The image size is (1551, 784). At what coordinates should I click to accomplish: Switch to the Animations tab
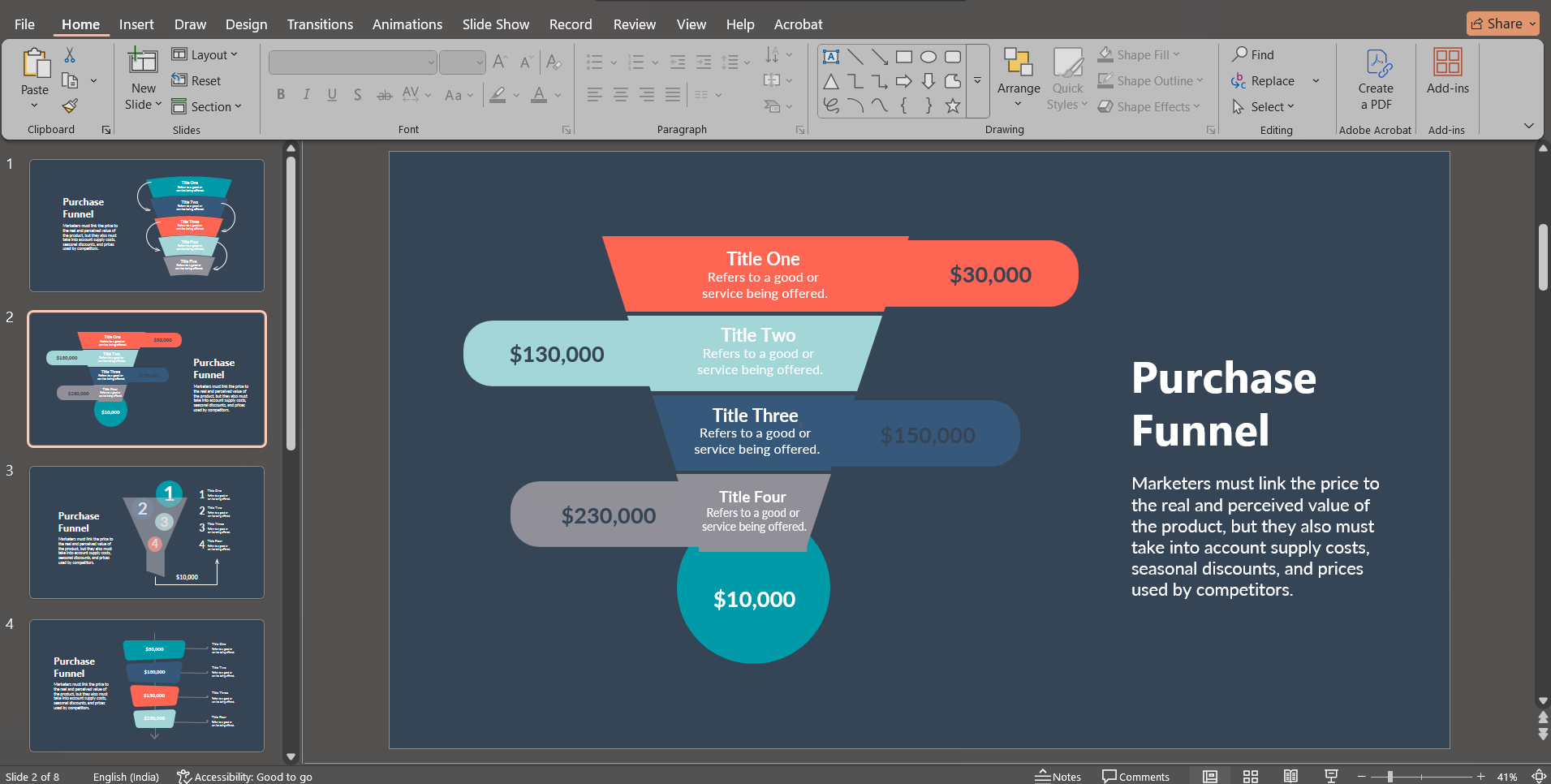[407, 24]
